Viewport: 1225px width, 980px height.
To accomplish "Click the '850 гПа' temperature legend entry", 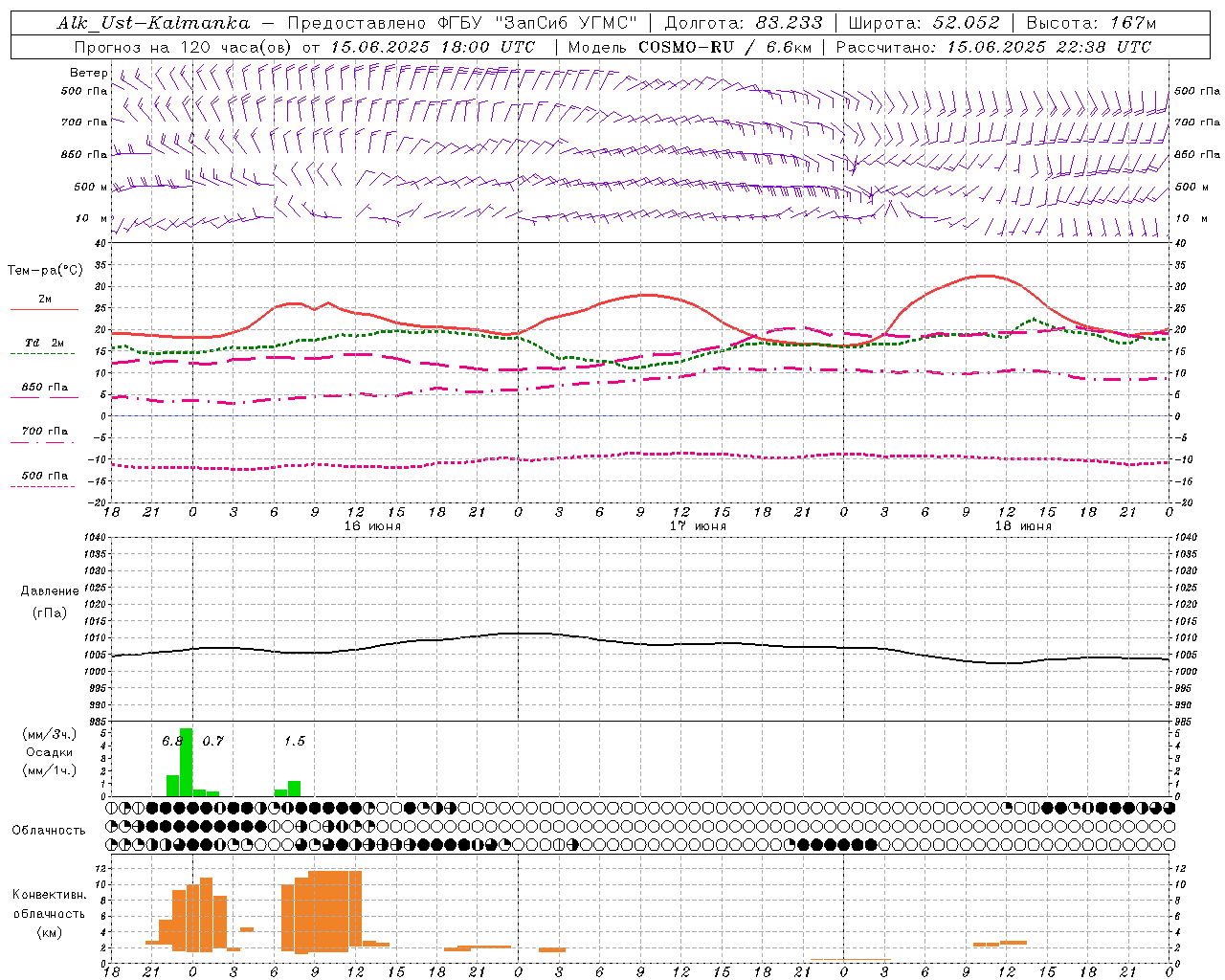I will [x=45, y=388].
